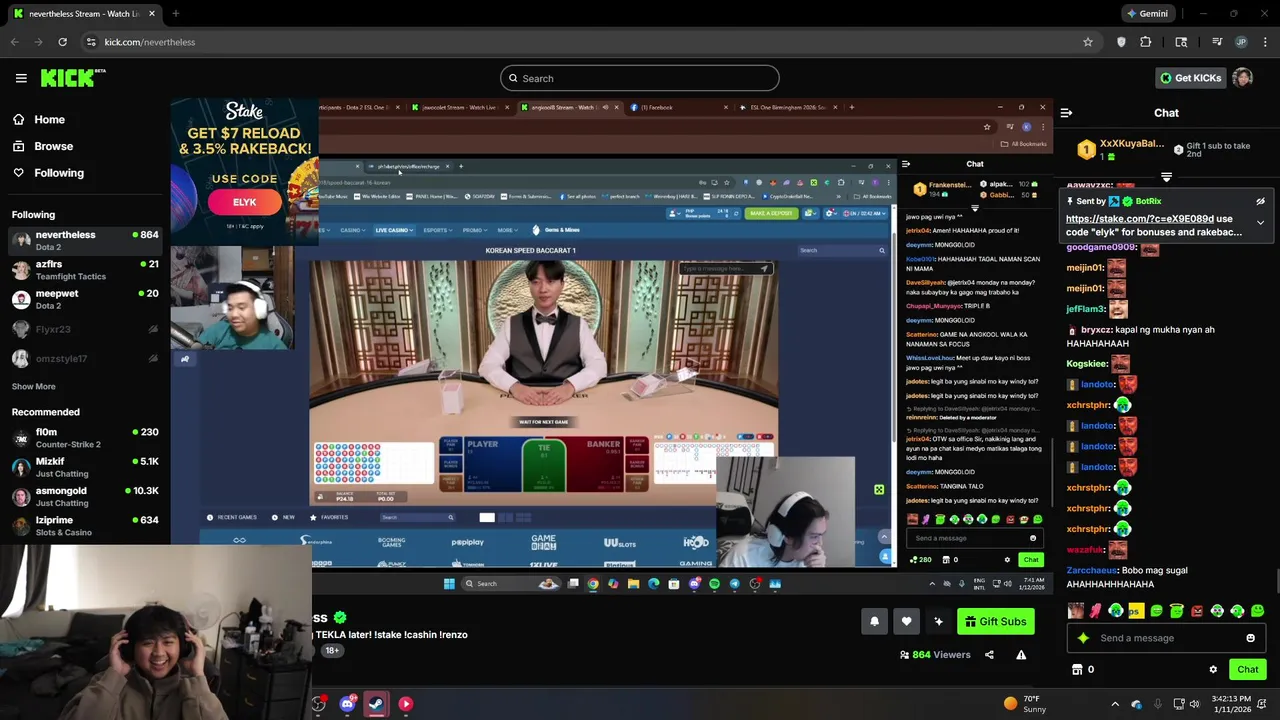
Task: Click the sparkle icon beside Gift Subs
Action: pos(938,622)
